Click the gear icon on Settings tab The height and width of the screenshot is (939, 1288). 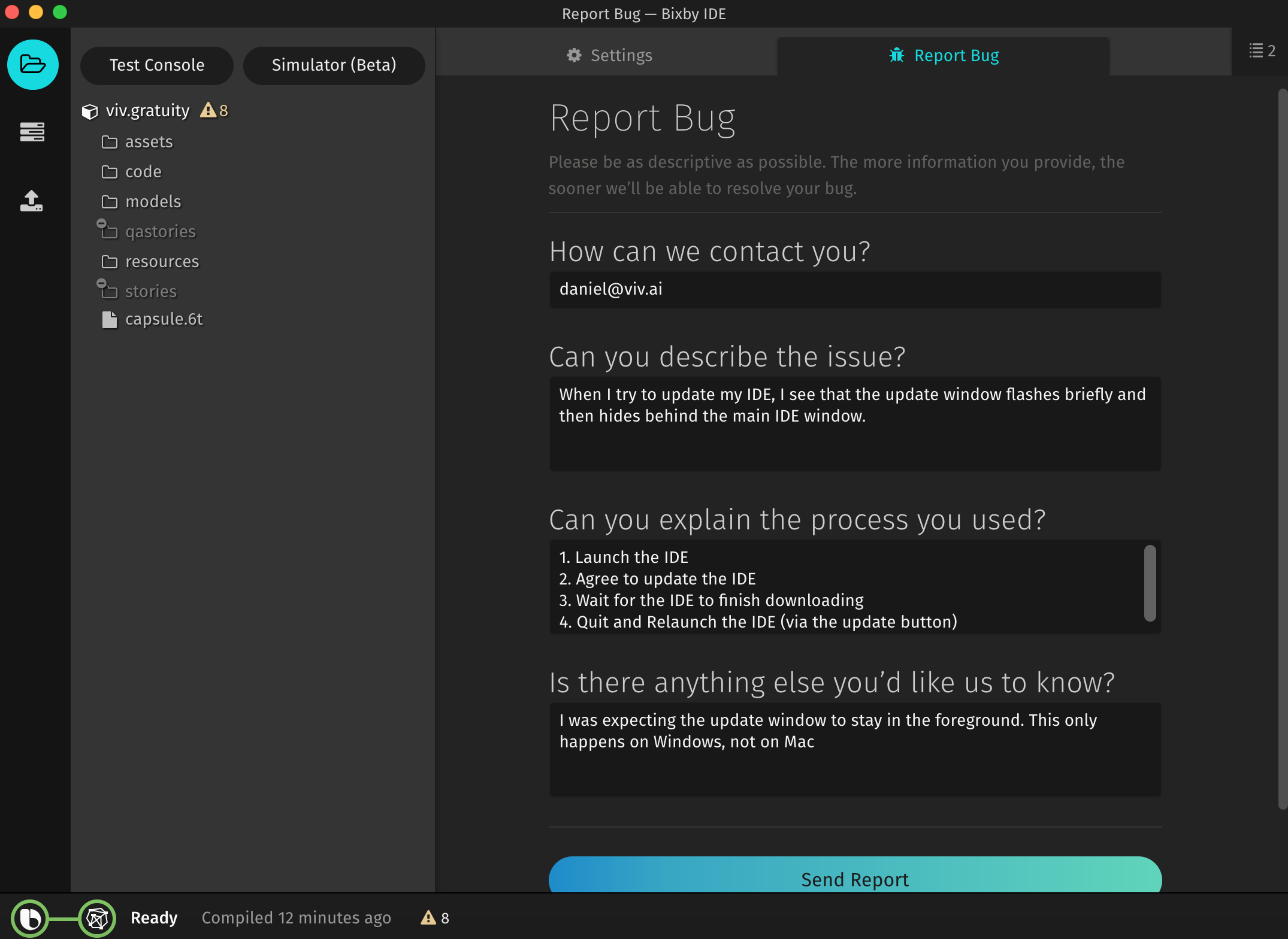pyautogui.click(x=574, y=55)
